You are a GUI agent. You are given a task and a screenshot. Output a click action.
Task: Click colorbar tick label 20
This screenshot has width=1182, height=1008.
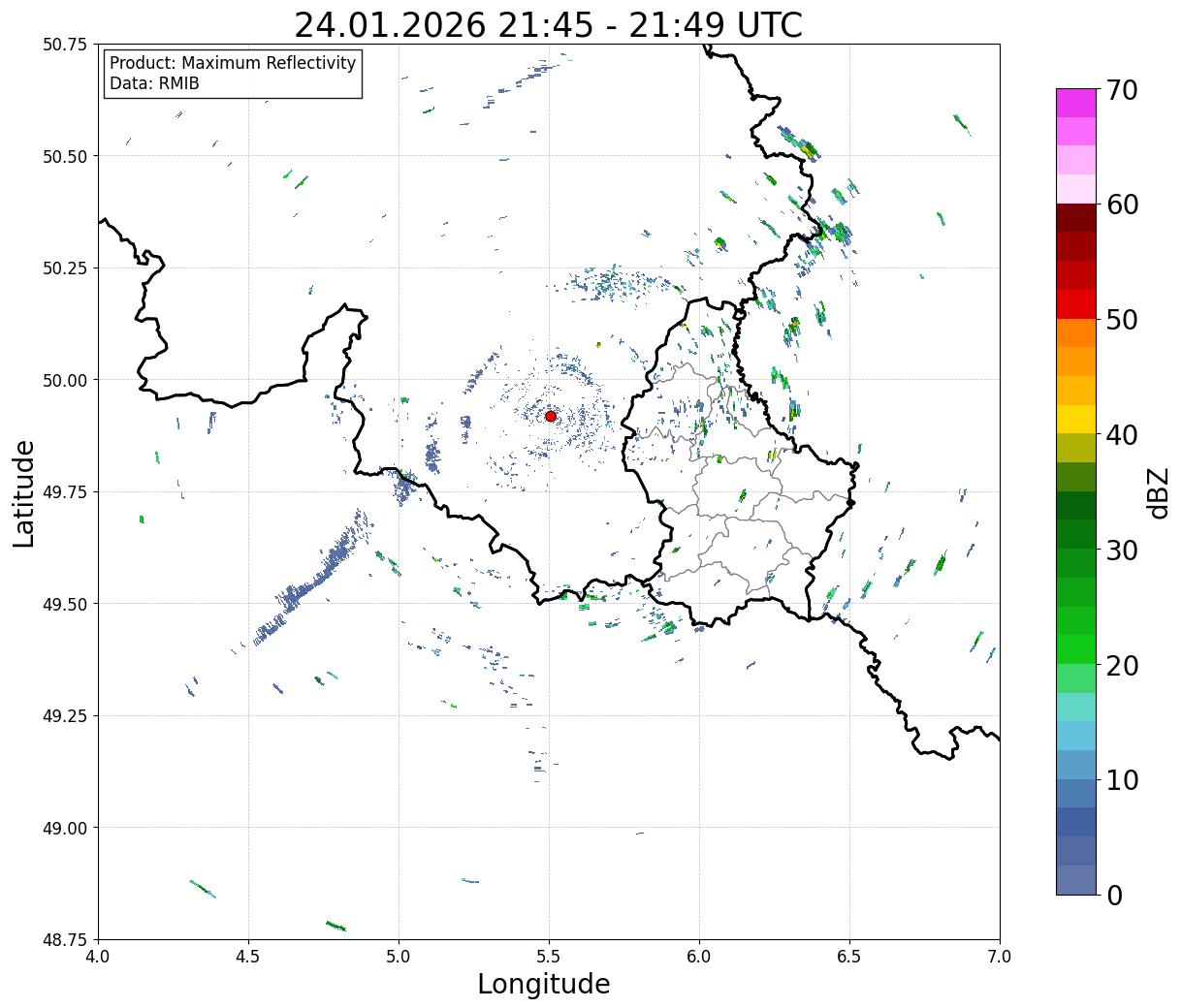tap(1122, 665)
